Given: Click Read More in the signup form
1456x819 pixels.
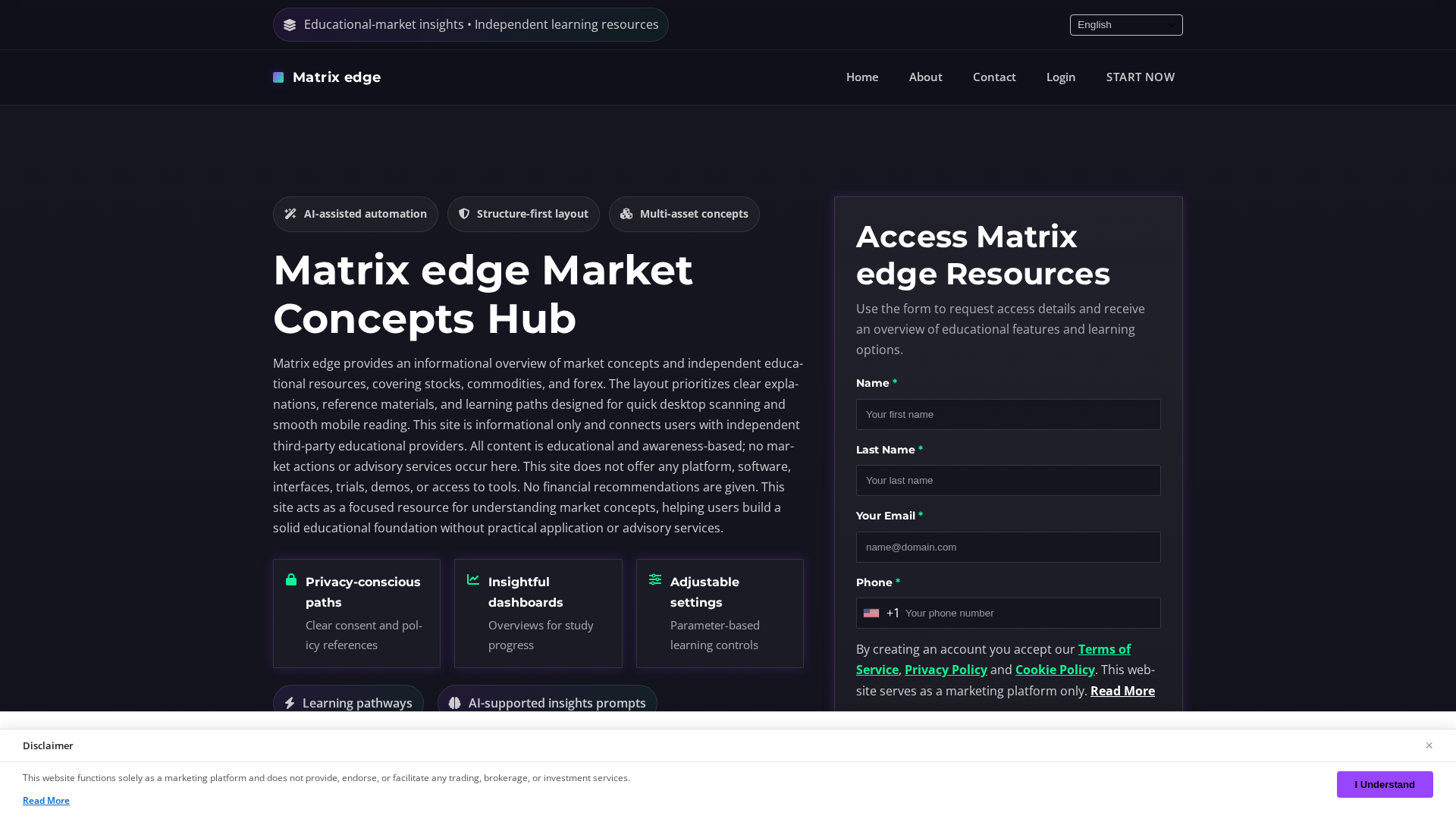Looking at the screenshot, I should tap(1122, 691).
